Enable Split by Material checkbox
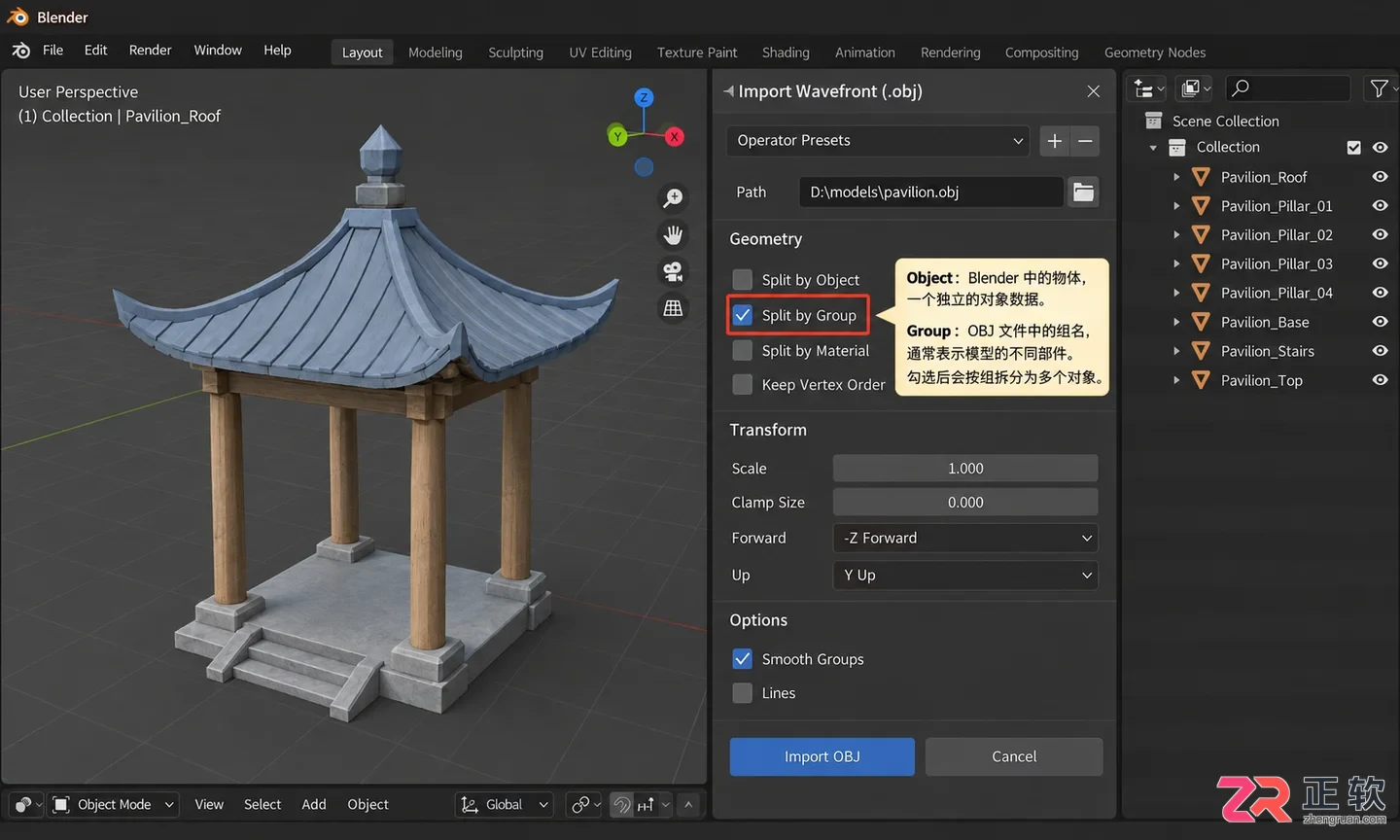1400x840 pixels. (743, 350)
